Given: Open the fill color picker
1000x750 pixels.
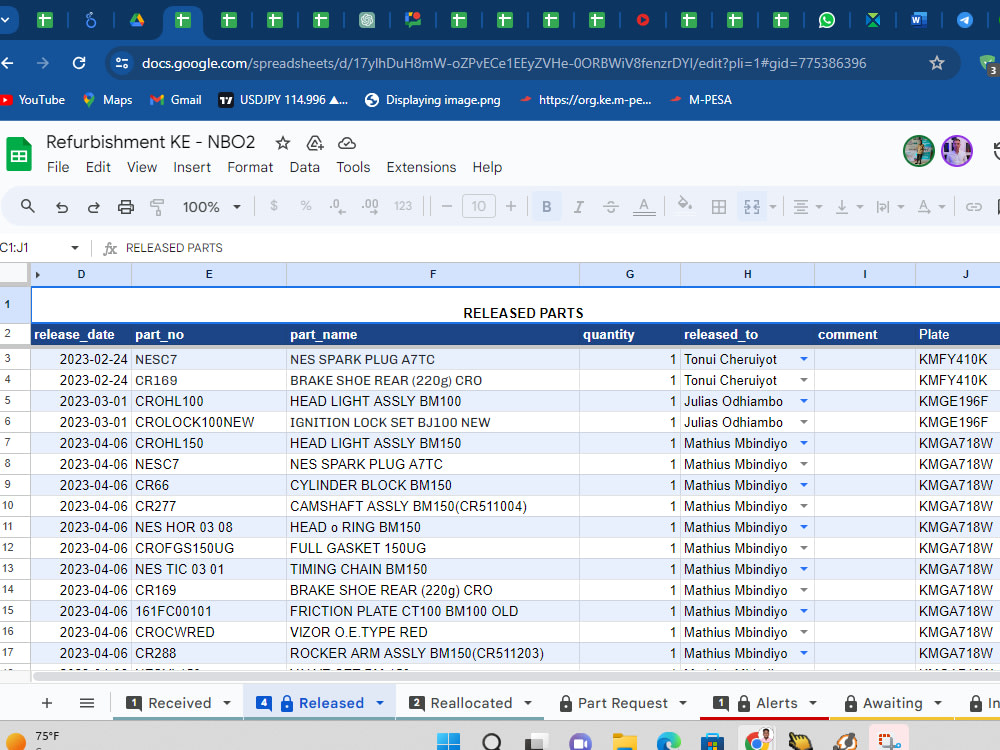Looking at the screenshot, I should coord(684,205).
